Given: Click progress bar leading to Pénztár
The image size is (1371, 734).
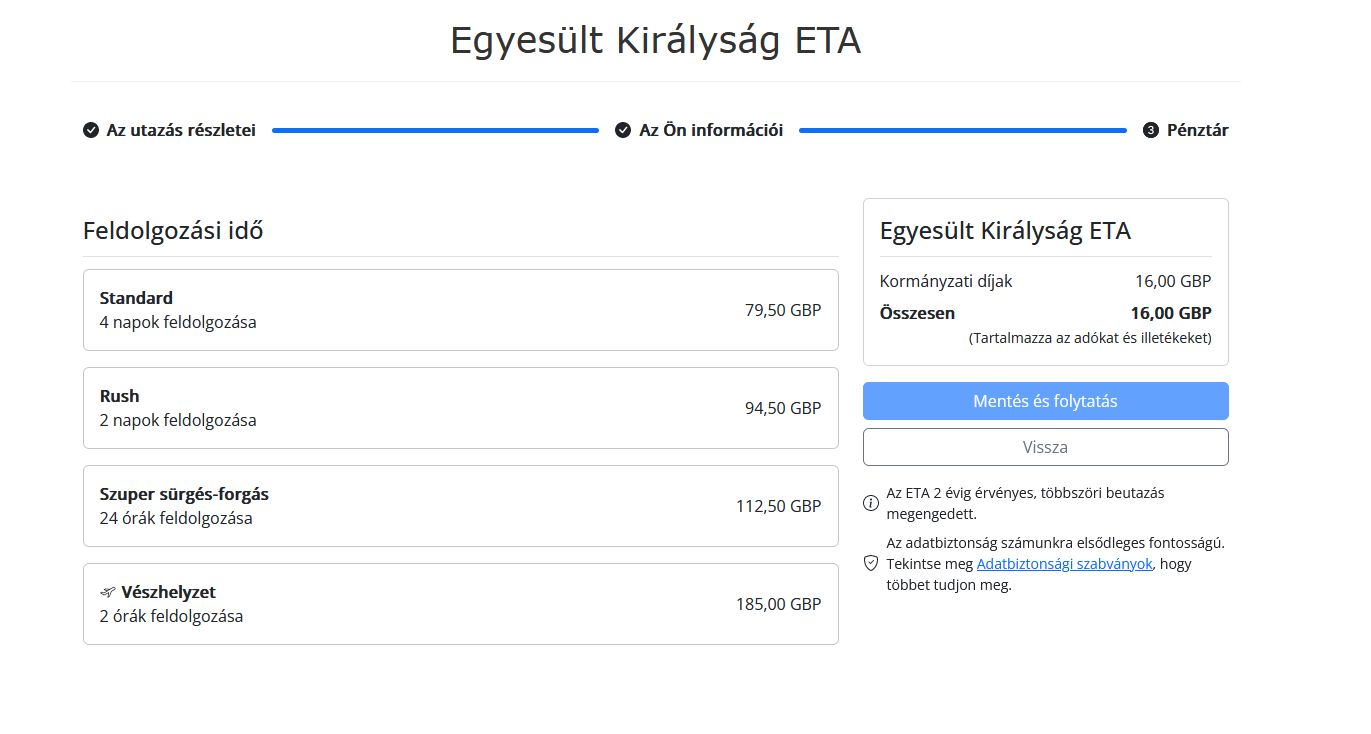Looking at the screenshot, I should click(963, 130).
